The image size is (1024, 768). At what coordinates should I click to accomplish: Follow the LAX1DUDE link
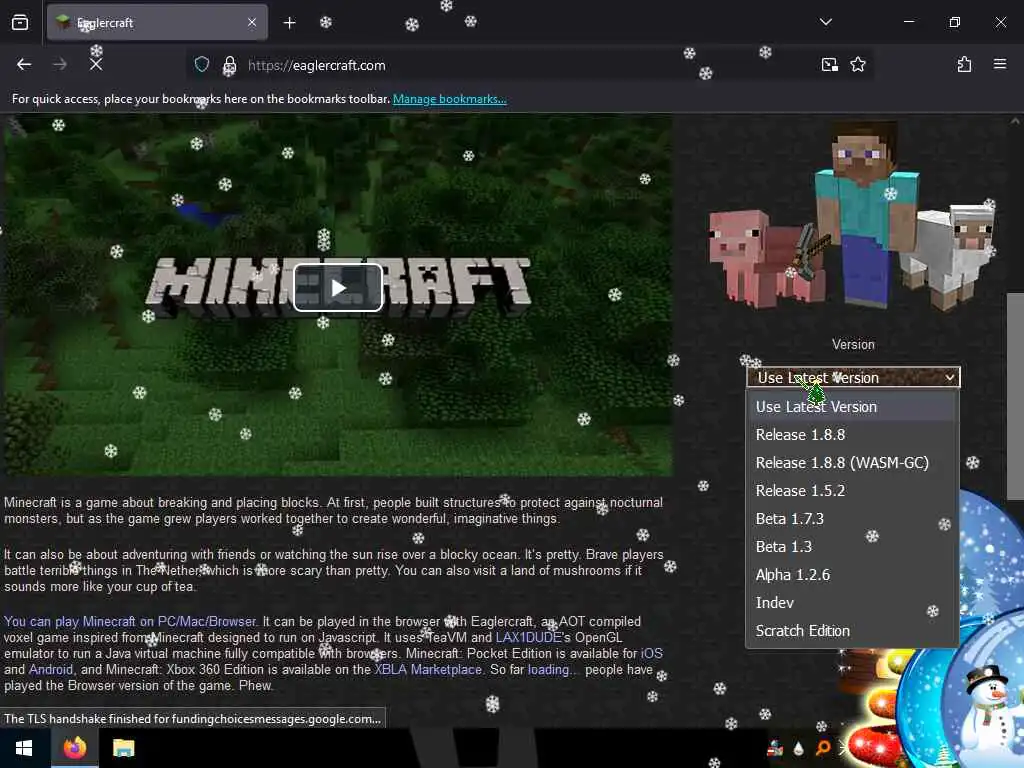(528, 637)
